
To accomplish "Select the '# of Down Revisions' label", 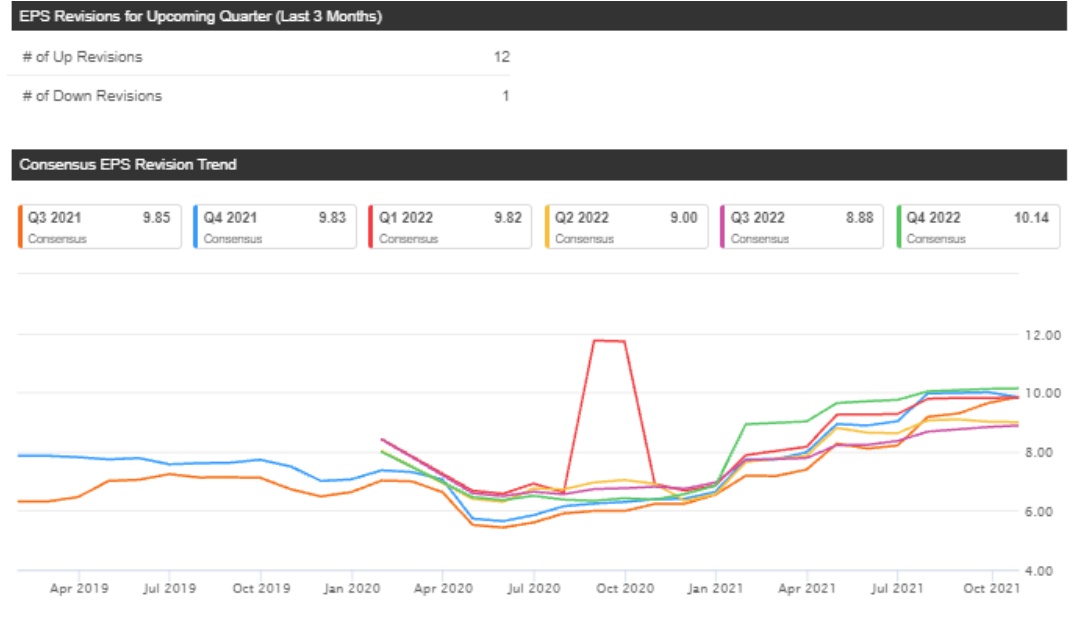I will [92, 96].
